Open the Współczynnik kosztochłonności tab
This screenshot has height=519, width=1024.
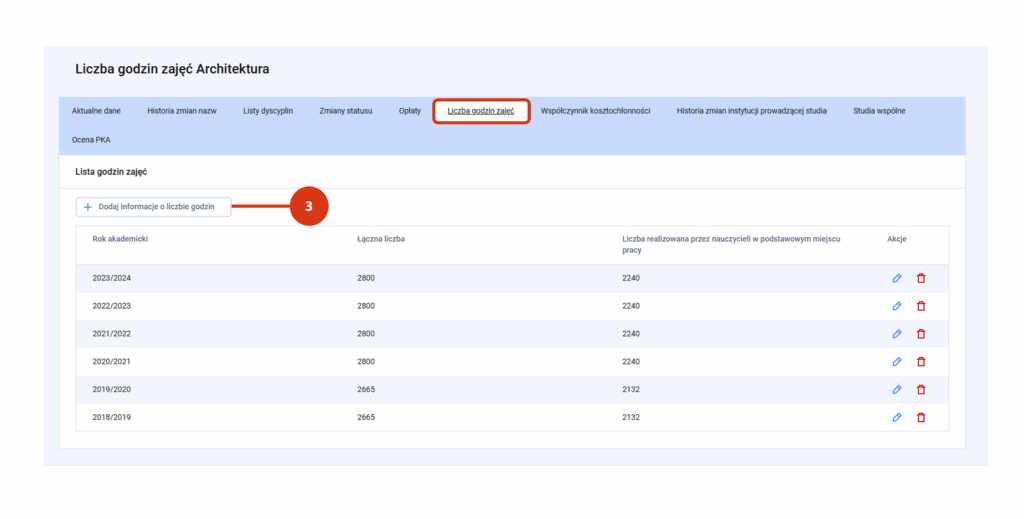pos(595,111)
